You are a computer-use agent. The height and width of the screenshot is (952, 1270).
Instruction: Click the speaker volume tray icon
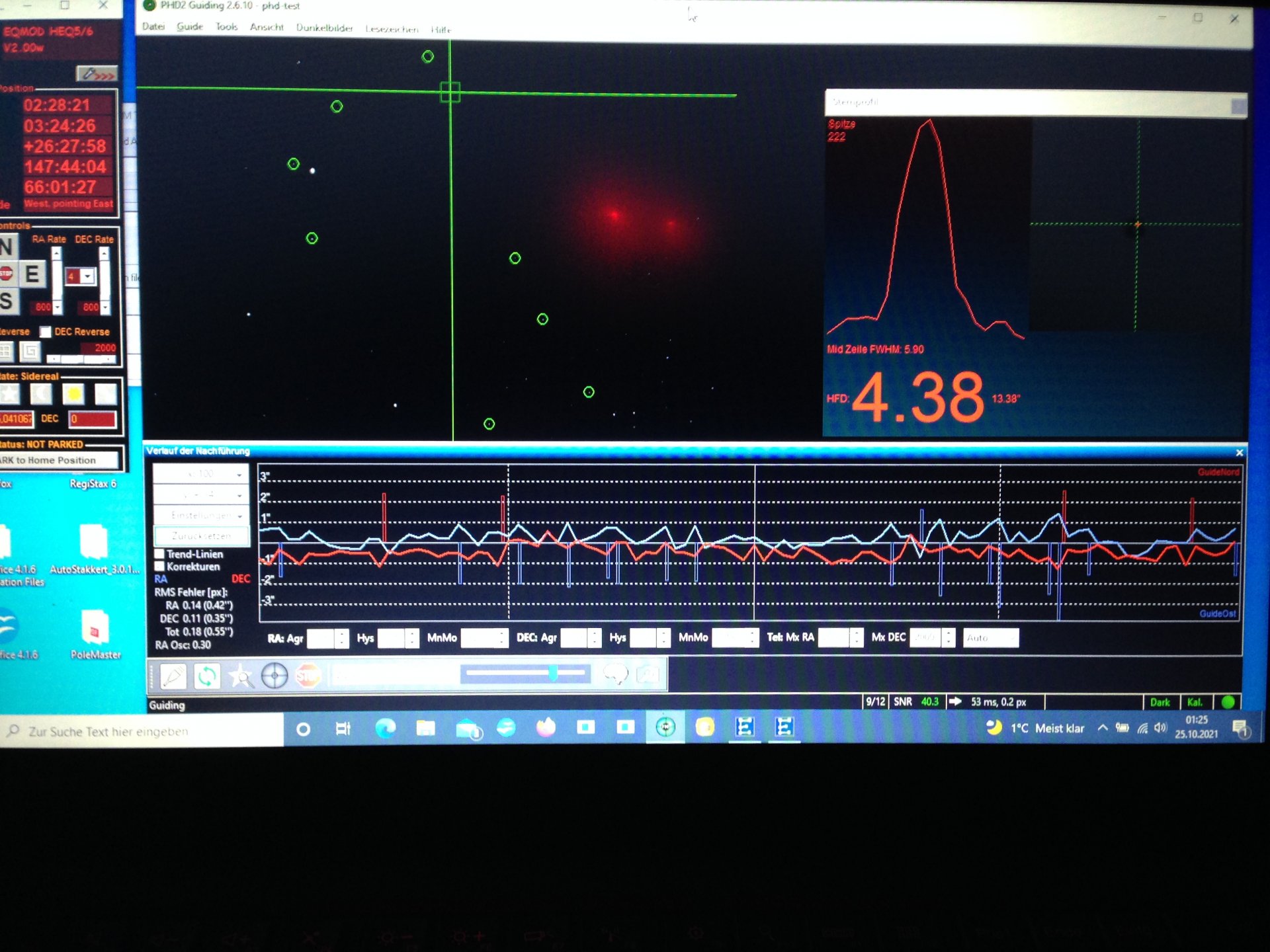(x=1160, y=728)
